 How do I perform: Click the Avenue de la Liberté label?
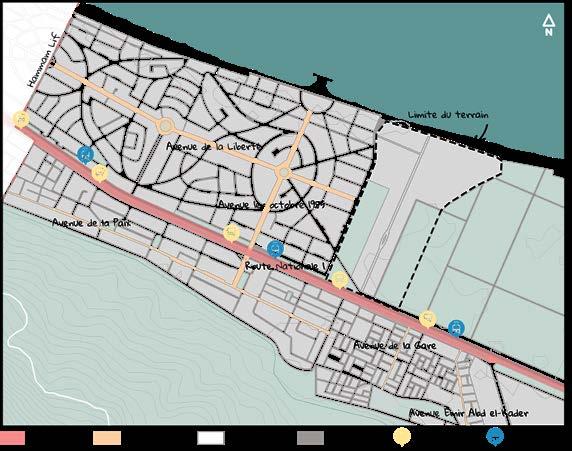click(x=213, y=146)
